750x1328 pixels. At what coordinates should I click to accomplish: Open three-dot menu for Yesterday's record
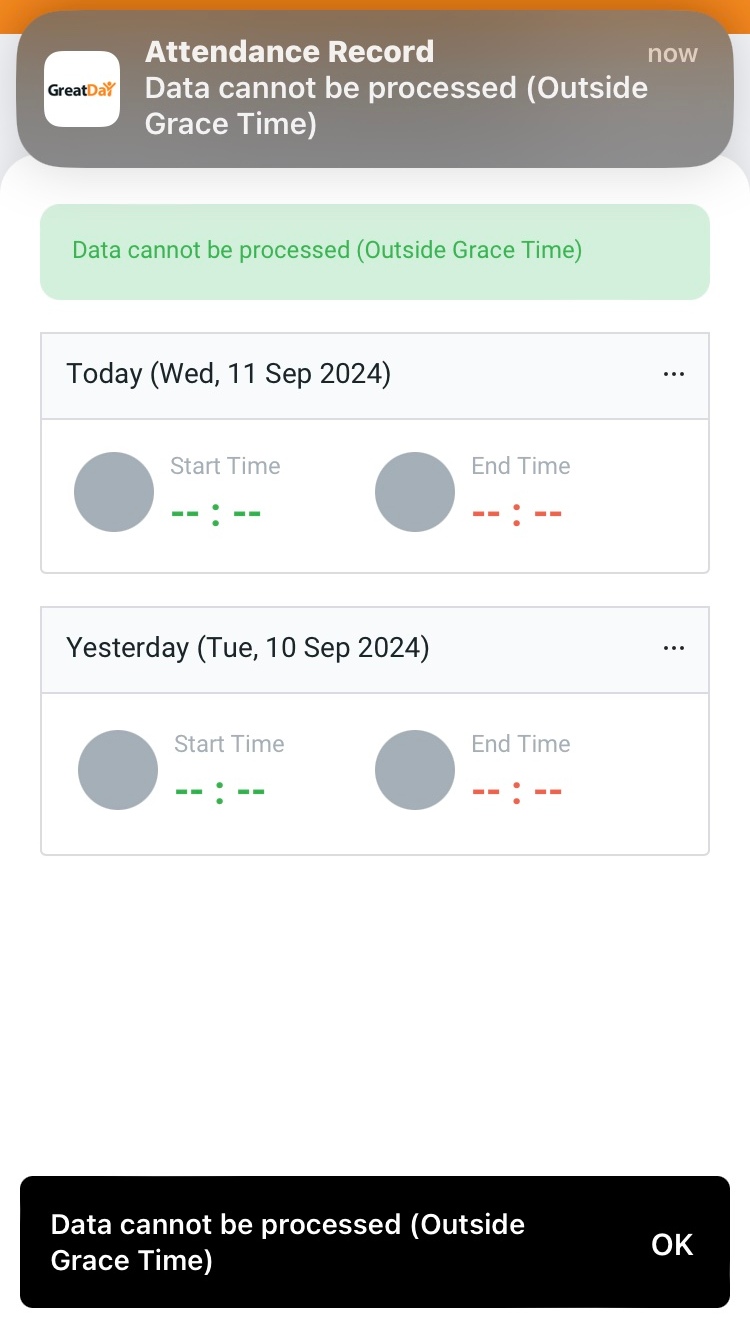(x=674, y=648)
